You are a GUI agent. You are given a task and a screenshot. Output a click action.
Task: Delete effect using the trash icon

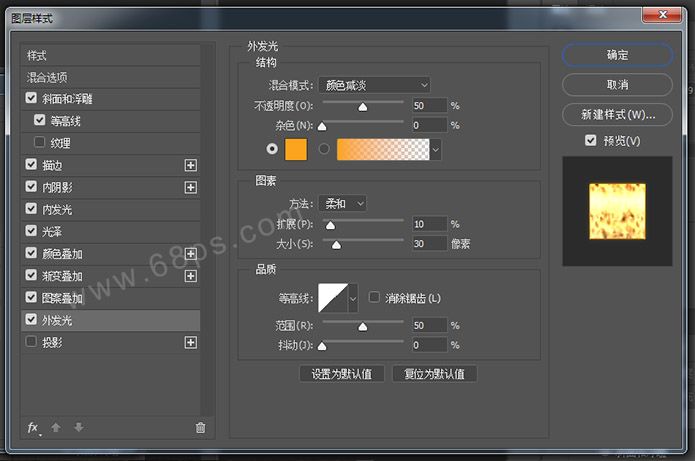tap(200, 427)
